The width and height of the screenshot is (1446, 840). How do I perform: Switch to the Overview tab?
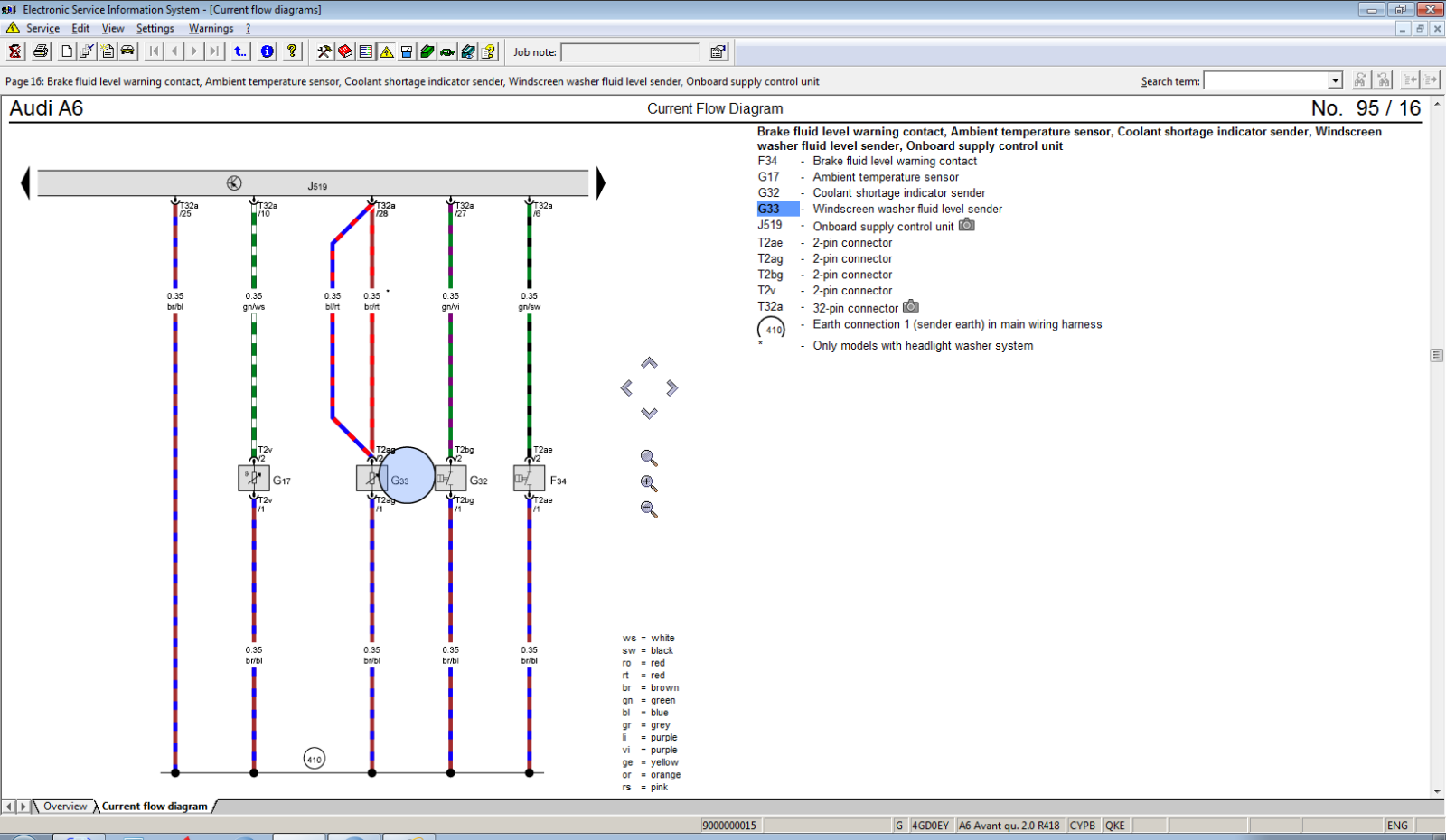pyautogui.click(x=65, y=807)
